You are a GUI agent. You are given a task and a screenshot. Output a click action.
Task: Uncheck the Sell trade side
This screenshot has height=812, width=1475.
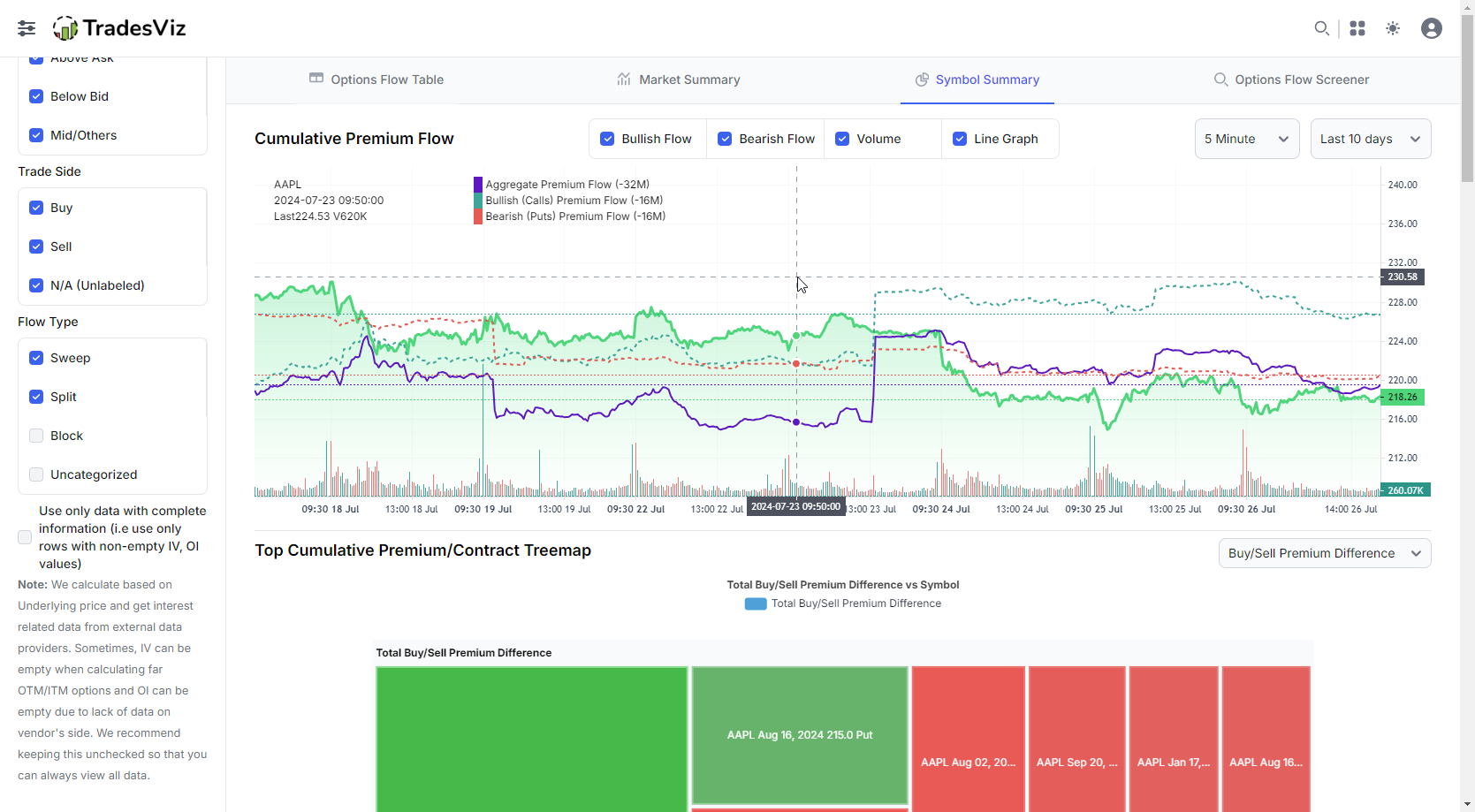tap(36, 247)
